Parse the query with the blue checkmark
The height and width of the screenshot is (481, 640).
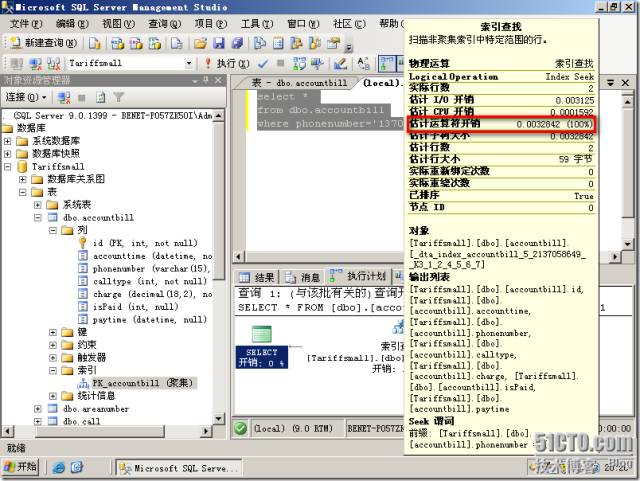[263, 63]
